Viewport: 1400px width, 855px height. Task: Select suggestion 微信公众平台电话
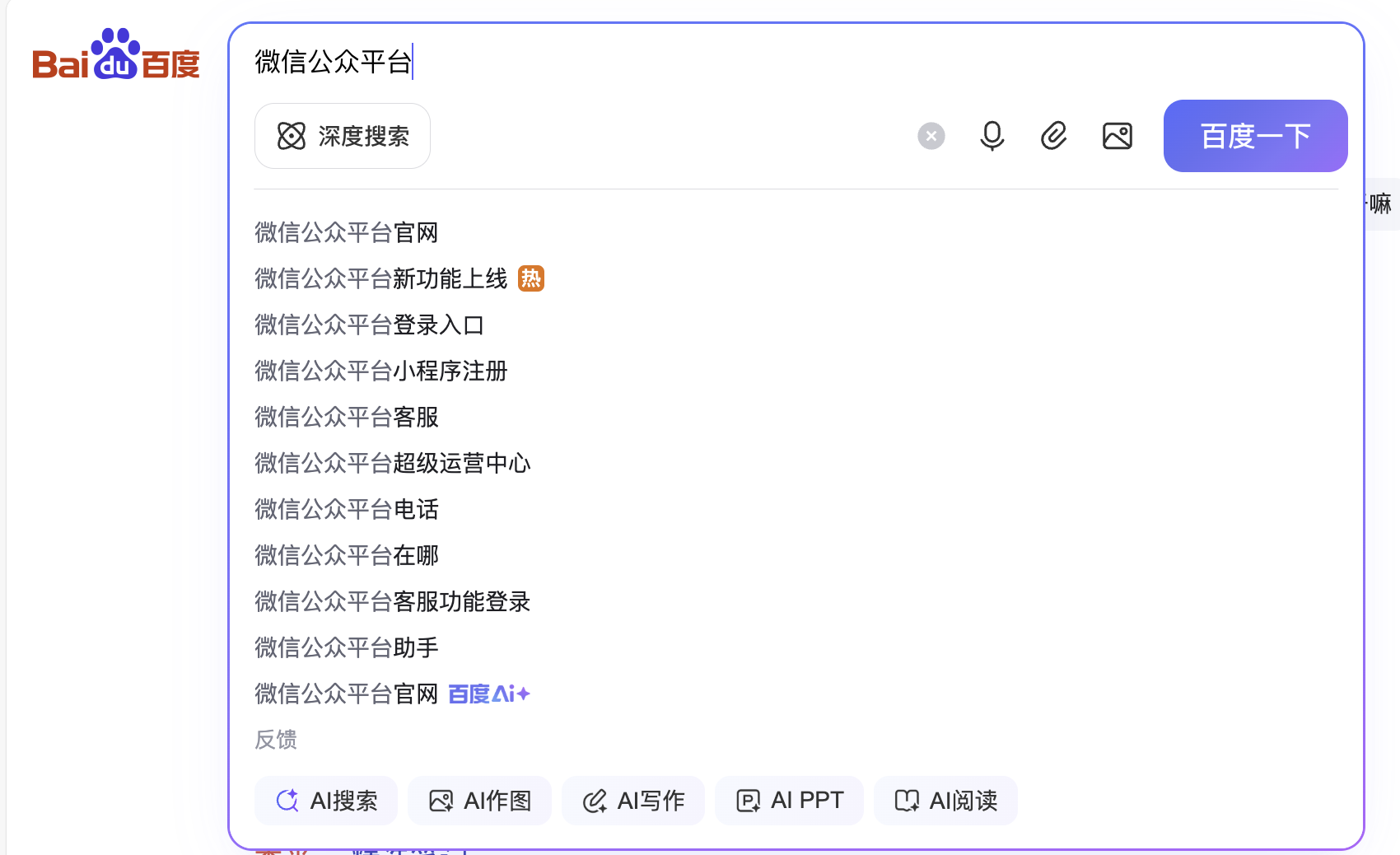[347, 509]
